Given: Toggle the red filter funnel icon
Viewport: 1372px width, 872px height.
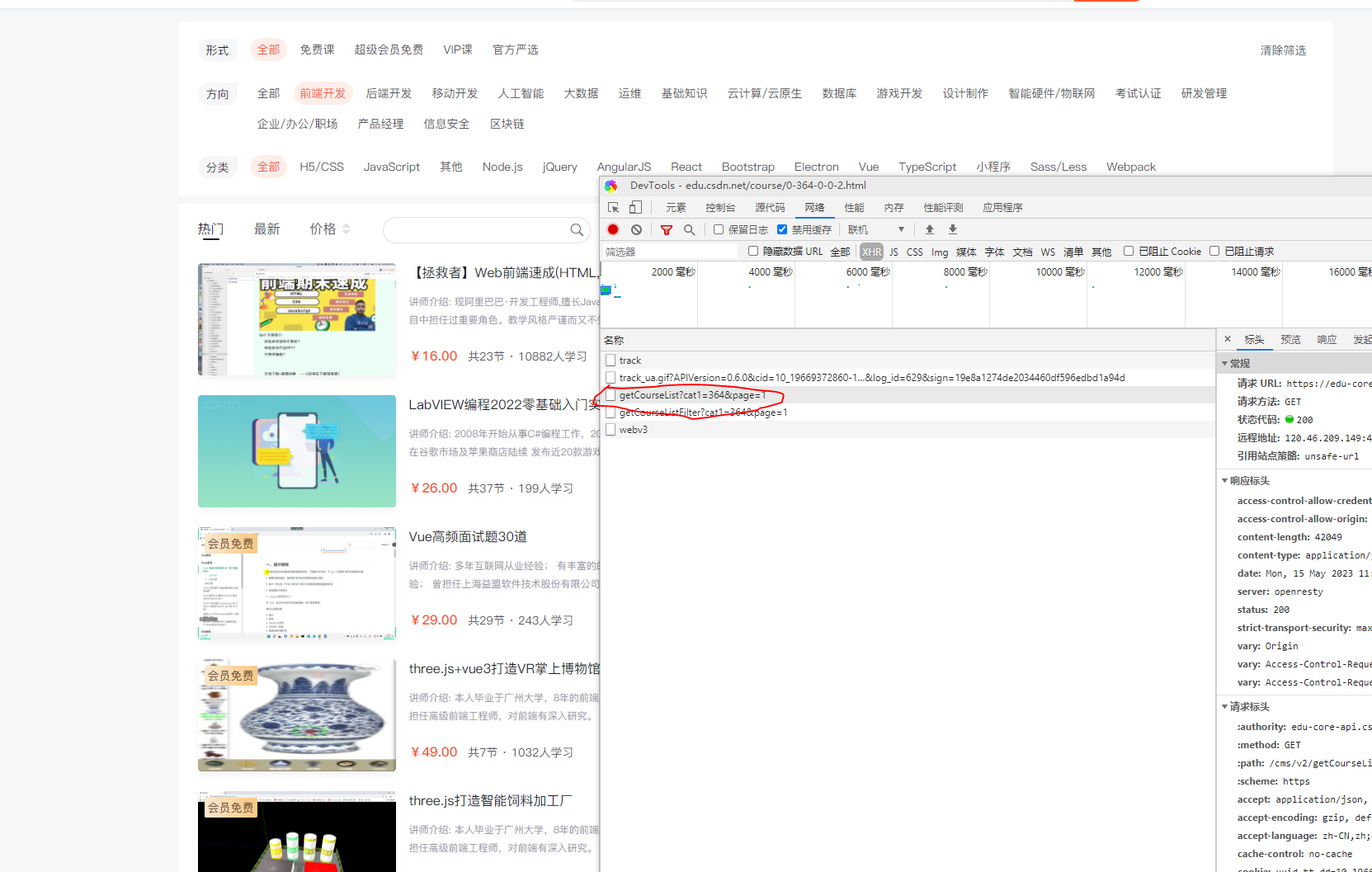Looking at the screenshot, I should pos(667,229).
